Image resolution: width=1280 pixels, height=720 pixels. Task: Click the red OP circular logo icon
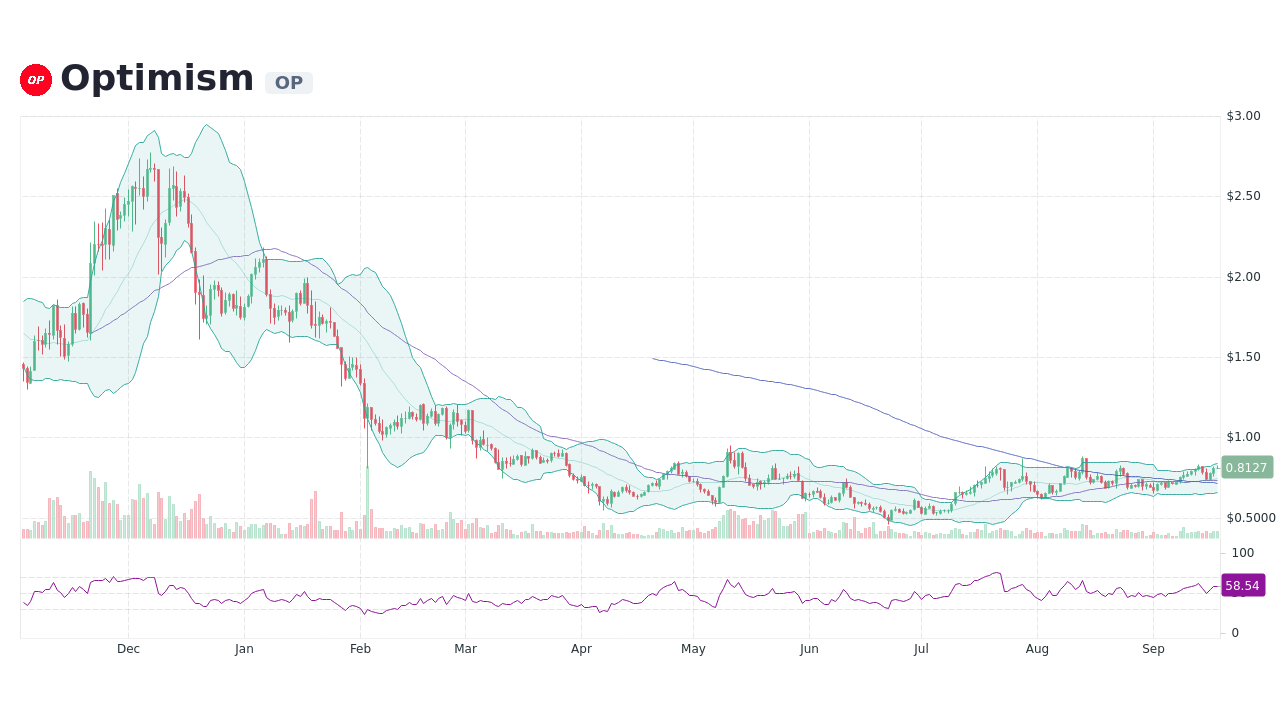pos(35,79)
